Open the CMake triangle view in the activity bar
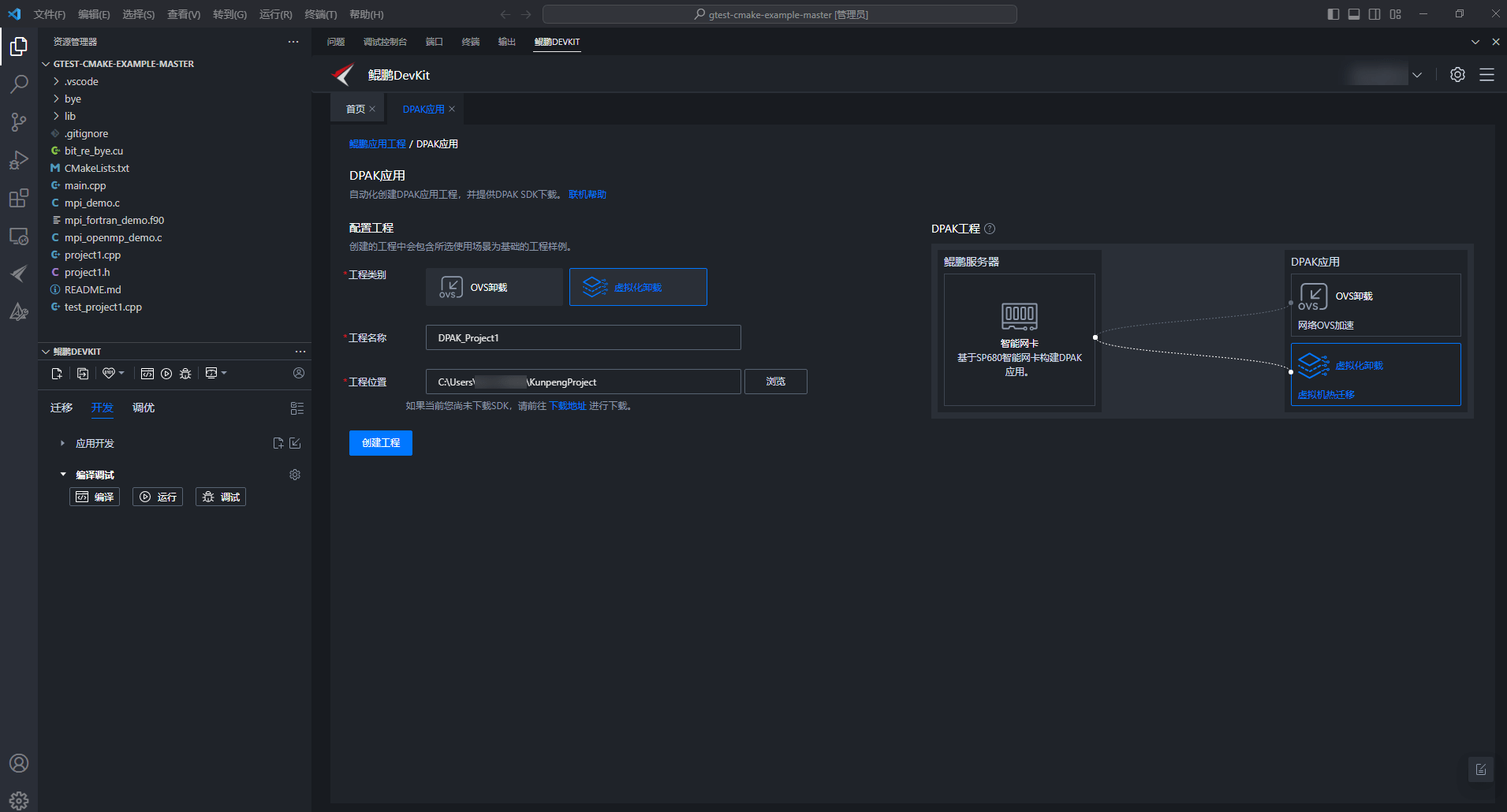The width and height of the screenshot is (1507, 812). click(x=19, y=311)
